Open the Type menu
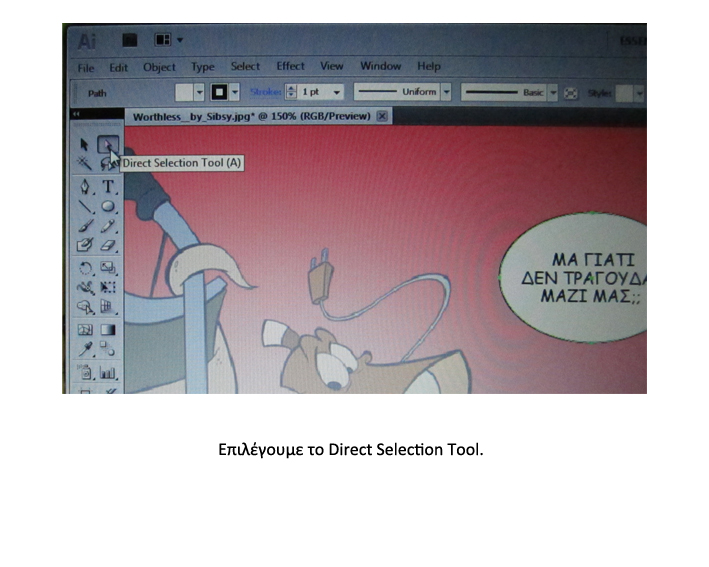The image size is (709, 567). pyautogui.click(x=203, y=67)
